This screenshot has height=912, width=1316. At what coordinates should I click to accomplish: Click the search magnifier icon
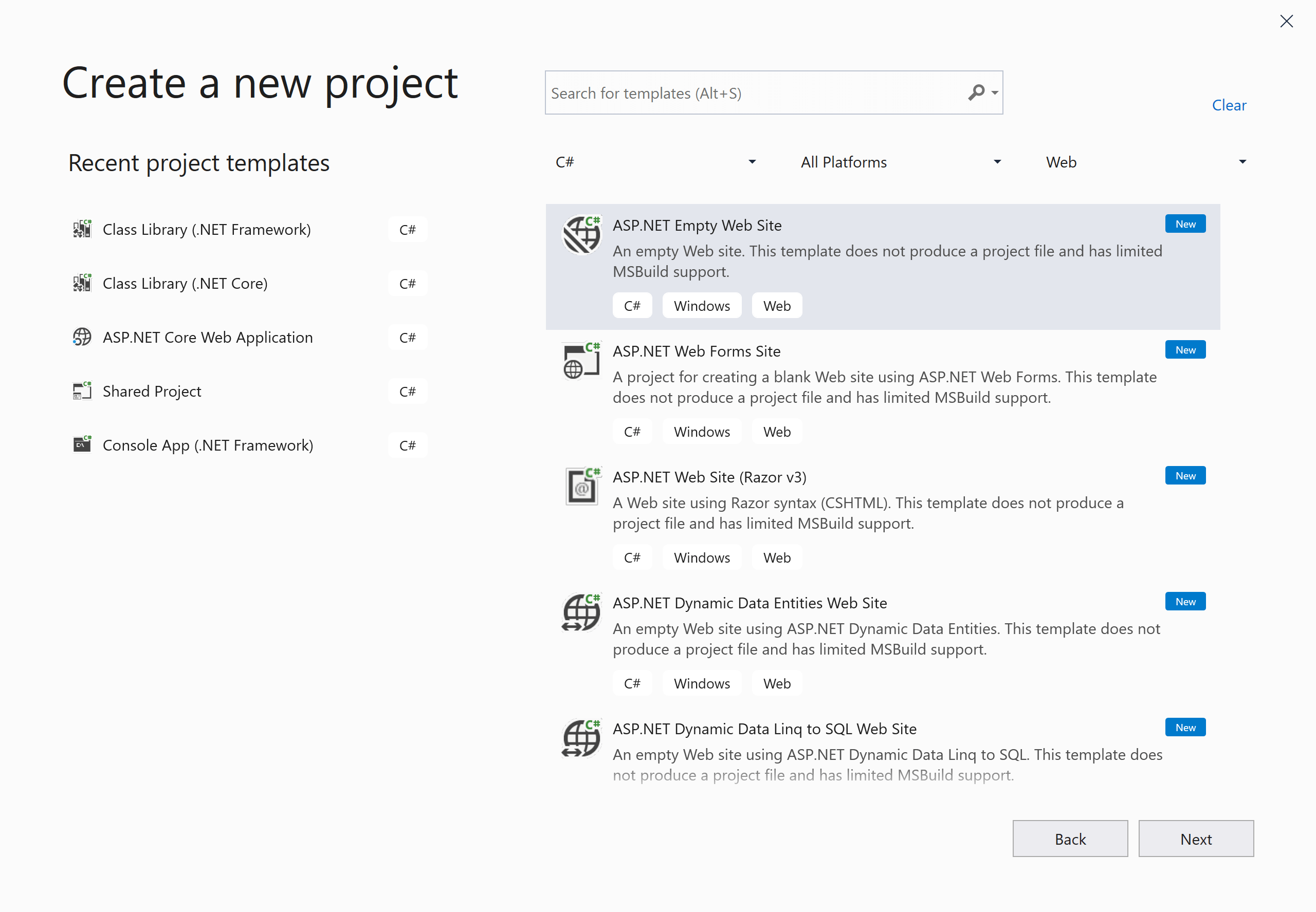976,92
